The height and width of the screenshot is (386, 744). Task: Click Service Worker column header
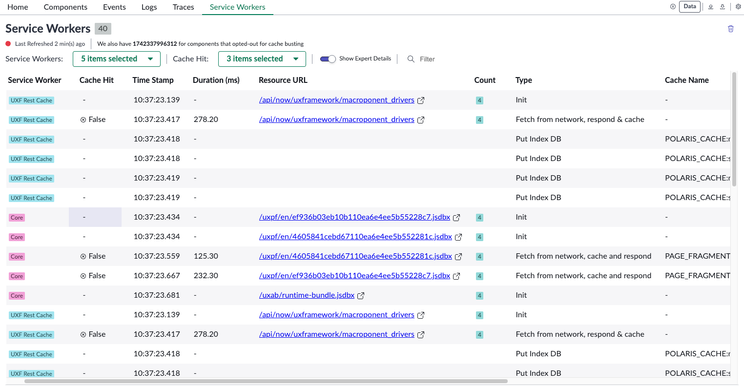coord(35,80)
